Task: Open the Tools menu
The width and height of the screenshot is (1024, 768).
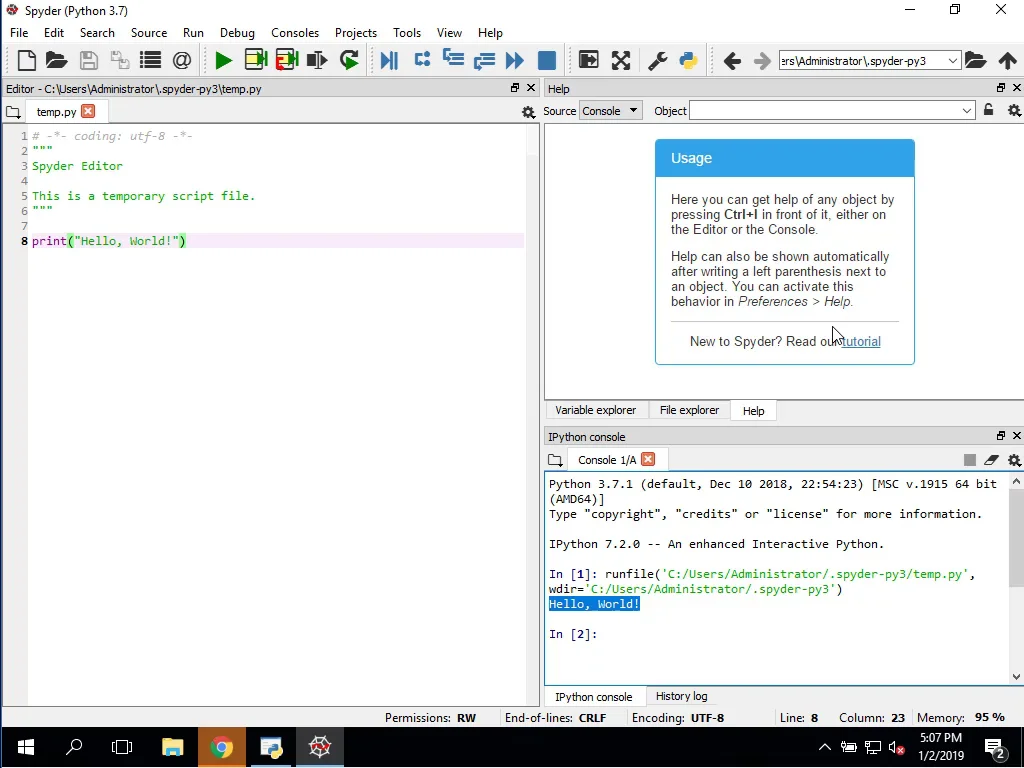Action: tap(407, 33)
